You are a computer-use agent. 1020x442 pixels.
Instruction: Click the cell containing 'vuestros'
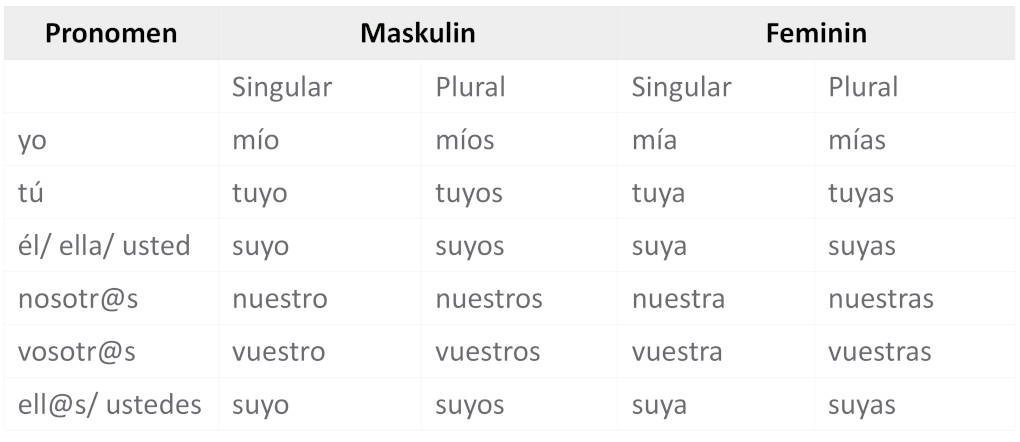point(488,352)
